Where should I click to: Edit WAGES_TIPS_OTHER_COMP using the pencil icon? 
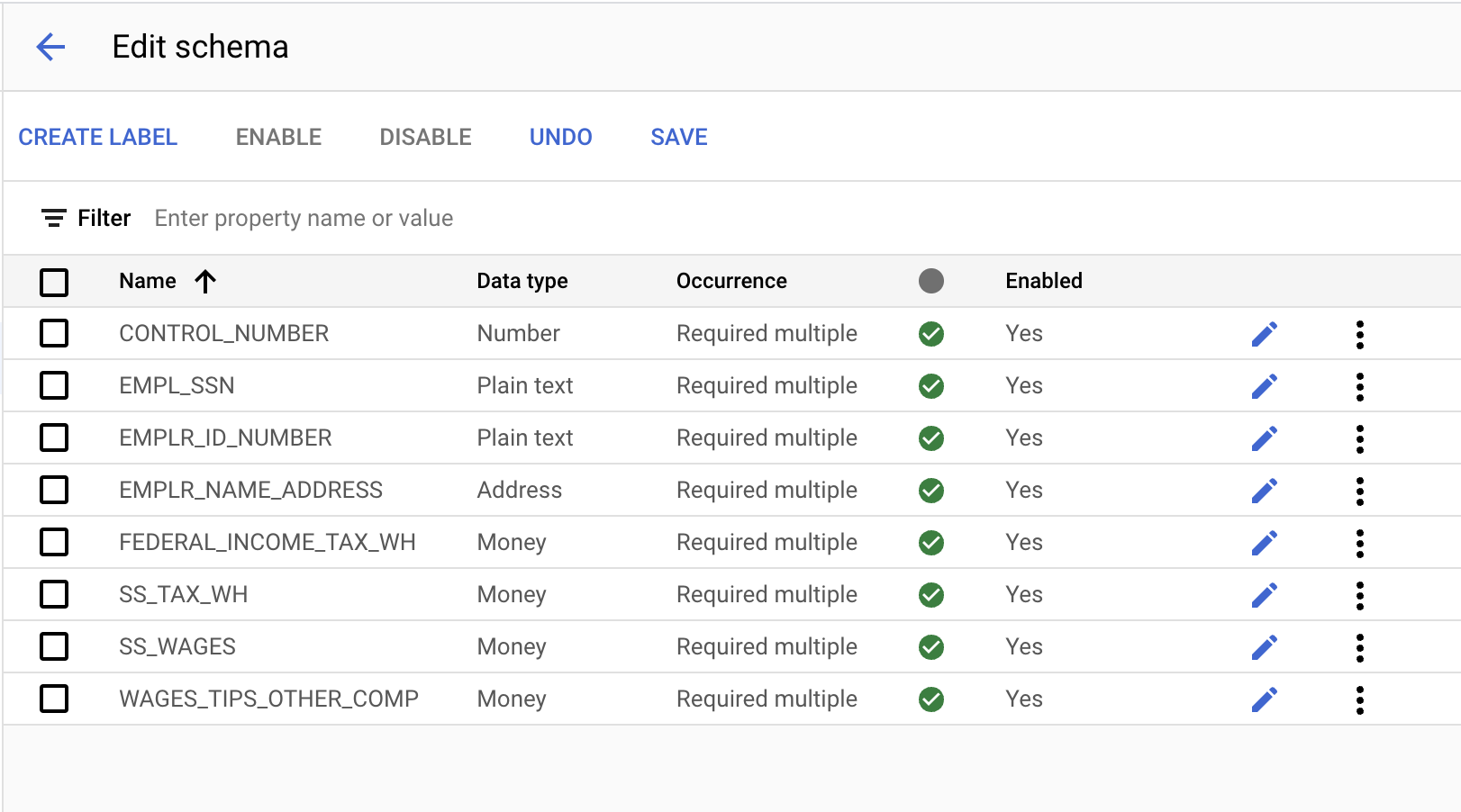click(x=1265, y=699)
